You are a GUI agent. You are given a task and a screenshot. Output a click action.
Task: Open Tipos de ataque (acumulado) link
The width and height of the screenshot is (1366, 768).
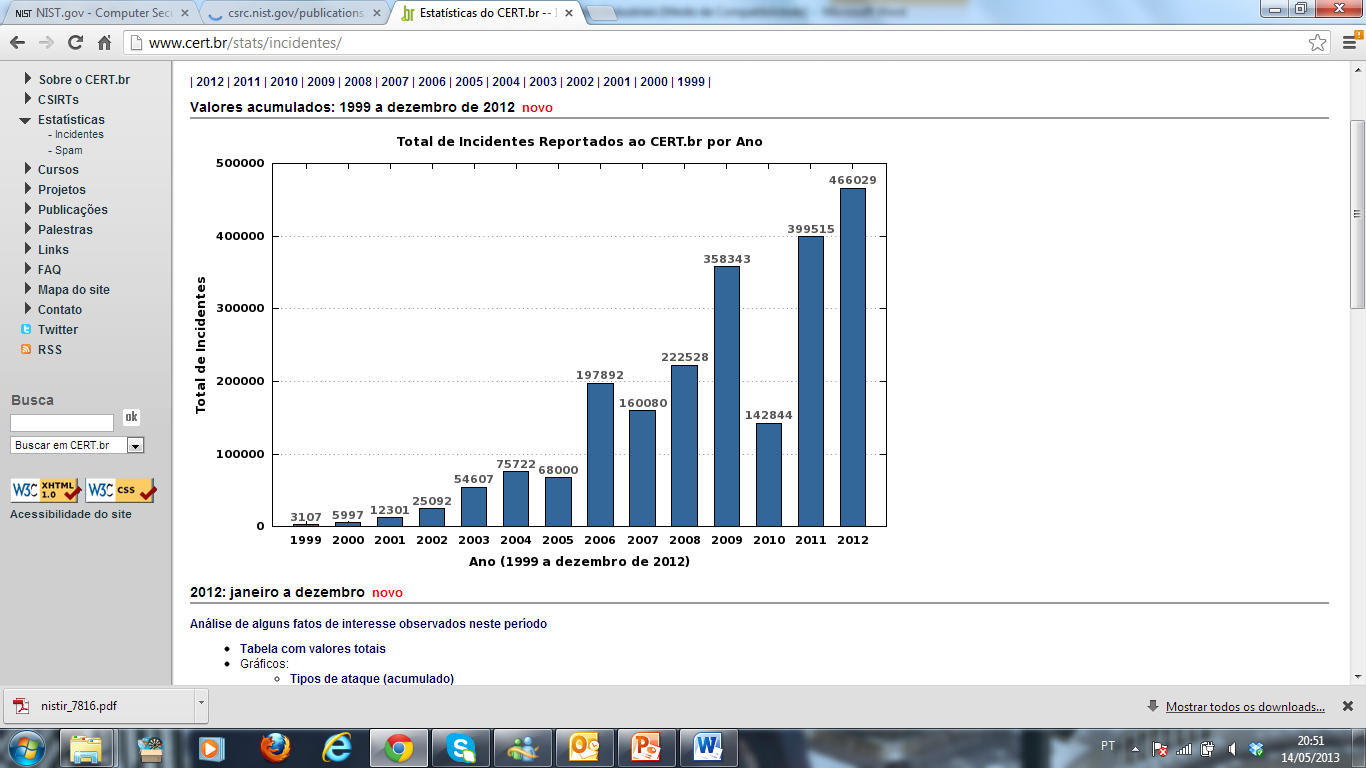(x=372, y=679)
